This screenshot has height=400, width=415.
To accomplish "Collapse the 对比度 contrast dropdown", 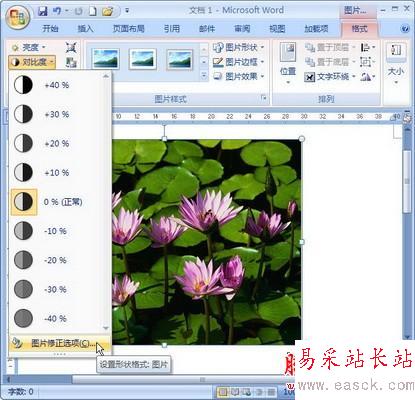I will pos(32,62).
